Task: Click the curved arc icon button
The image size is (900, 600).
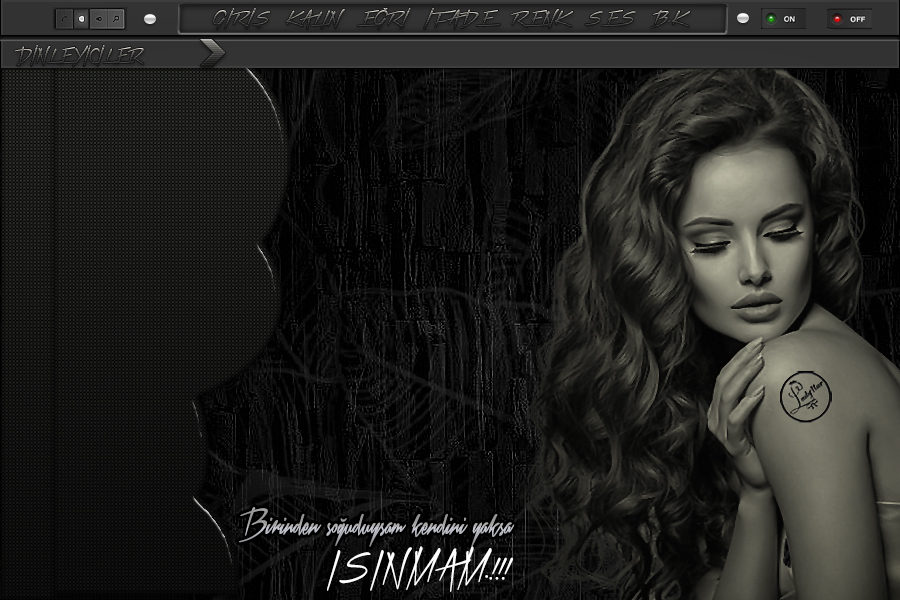Action: (65, 18)
